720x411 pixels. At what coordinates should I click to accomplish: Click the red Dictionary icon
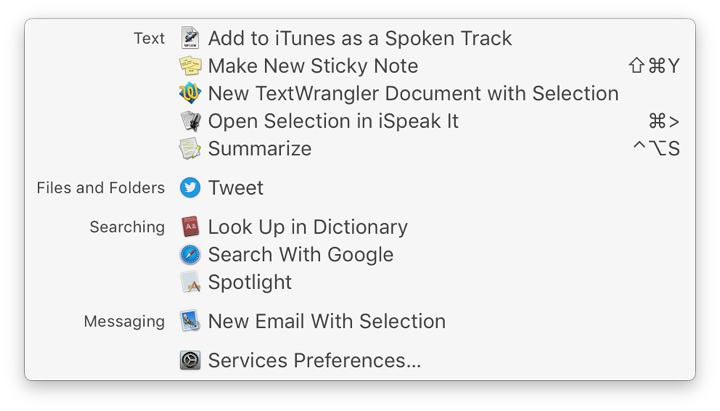coord(190,227)
